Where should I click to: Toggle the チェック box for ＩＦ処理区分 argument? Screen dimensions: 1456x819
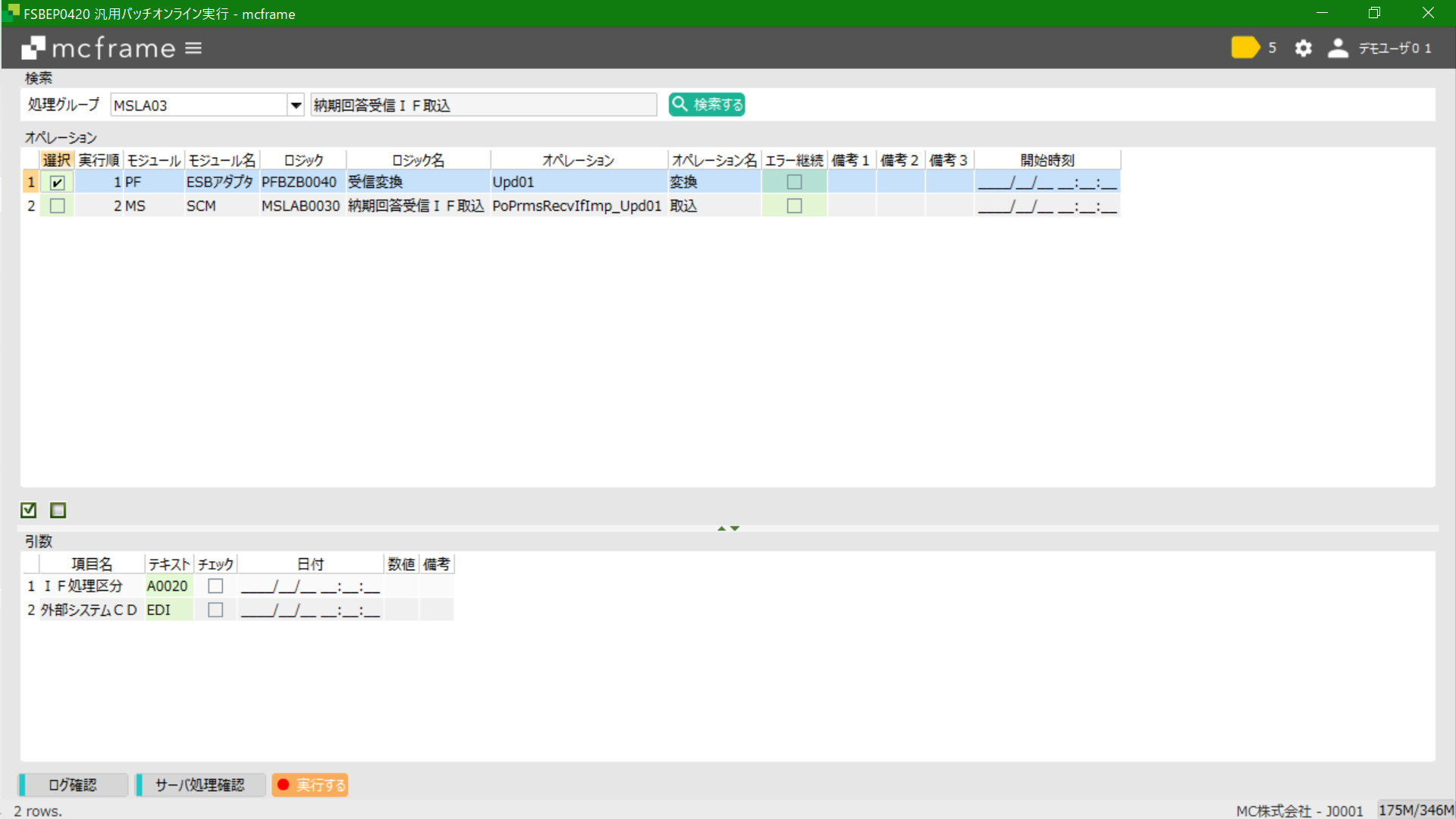pyautogui.click(x=215, y=585)
